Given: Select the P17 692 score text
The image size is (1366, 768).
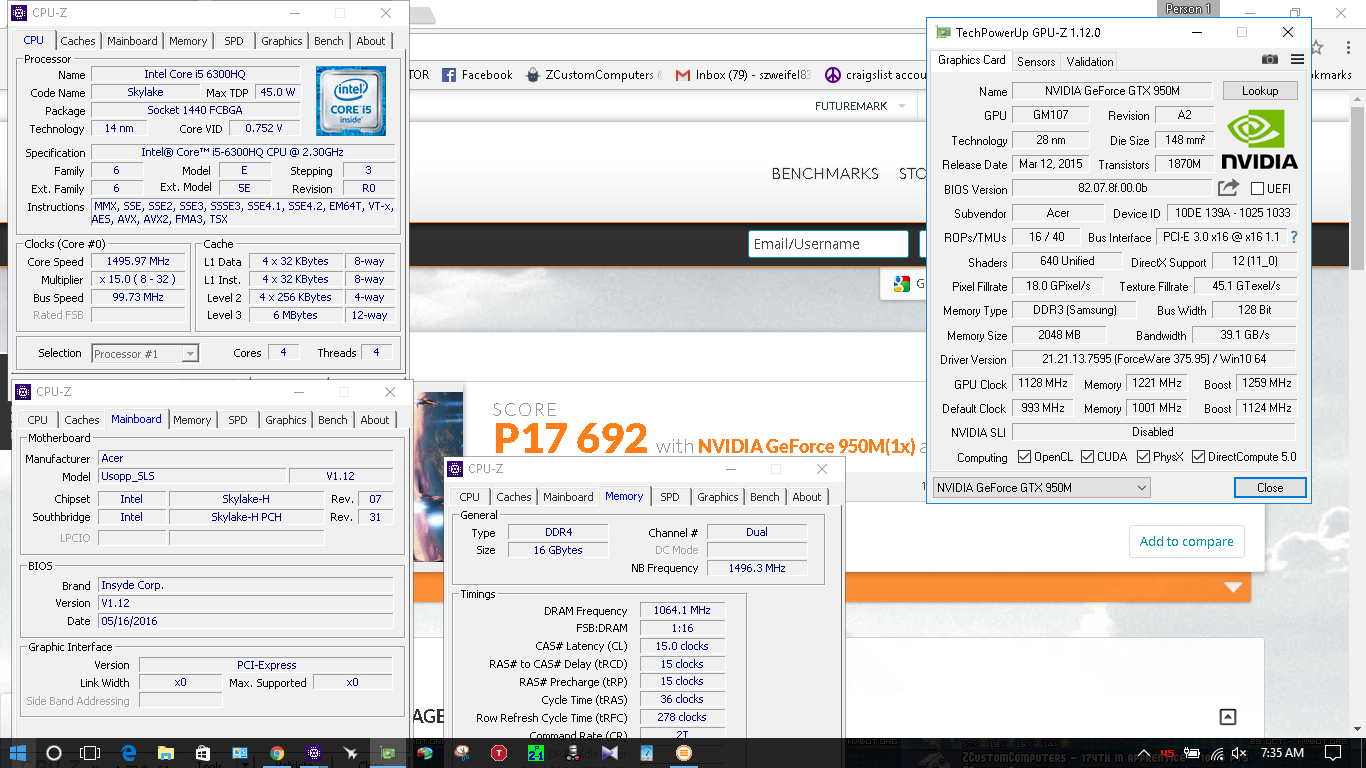Looking at the screenshot, I should (x=571, y=438).
